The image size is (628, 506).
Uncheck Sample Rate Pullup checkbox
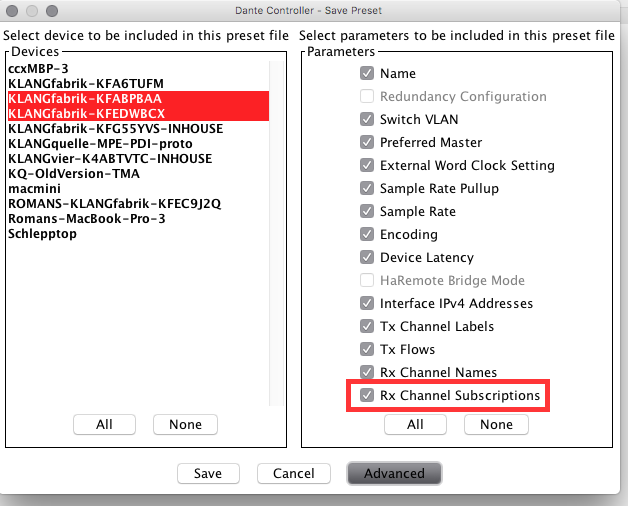367,188
